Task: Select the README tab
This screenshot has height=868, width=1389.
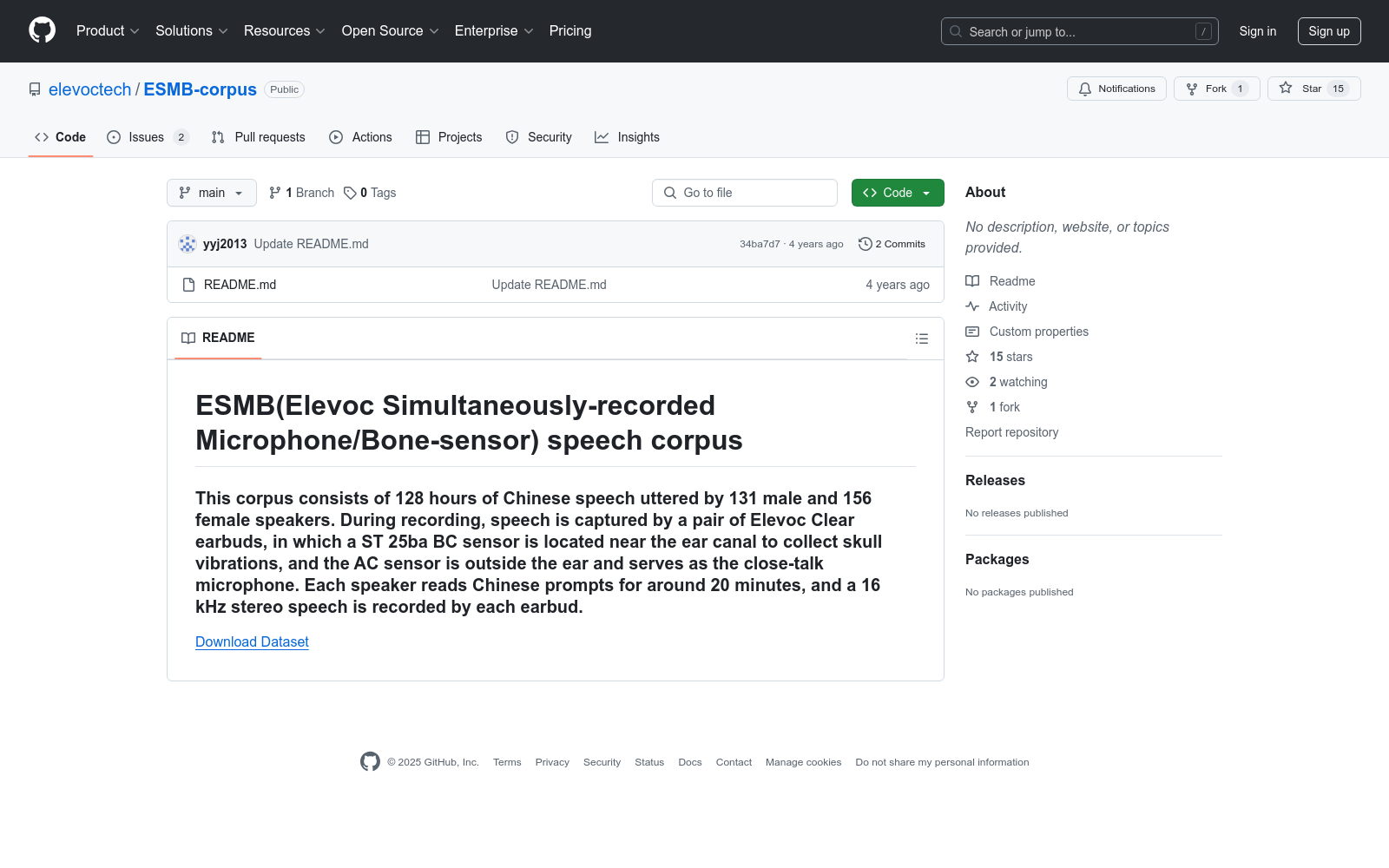Action: (x=218, y=338)
